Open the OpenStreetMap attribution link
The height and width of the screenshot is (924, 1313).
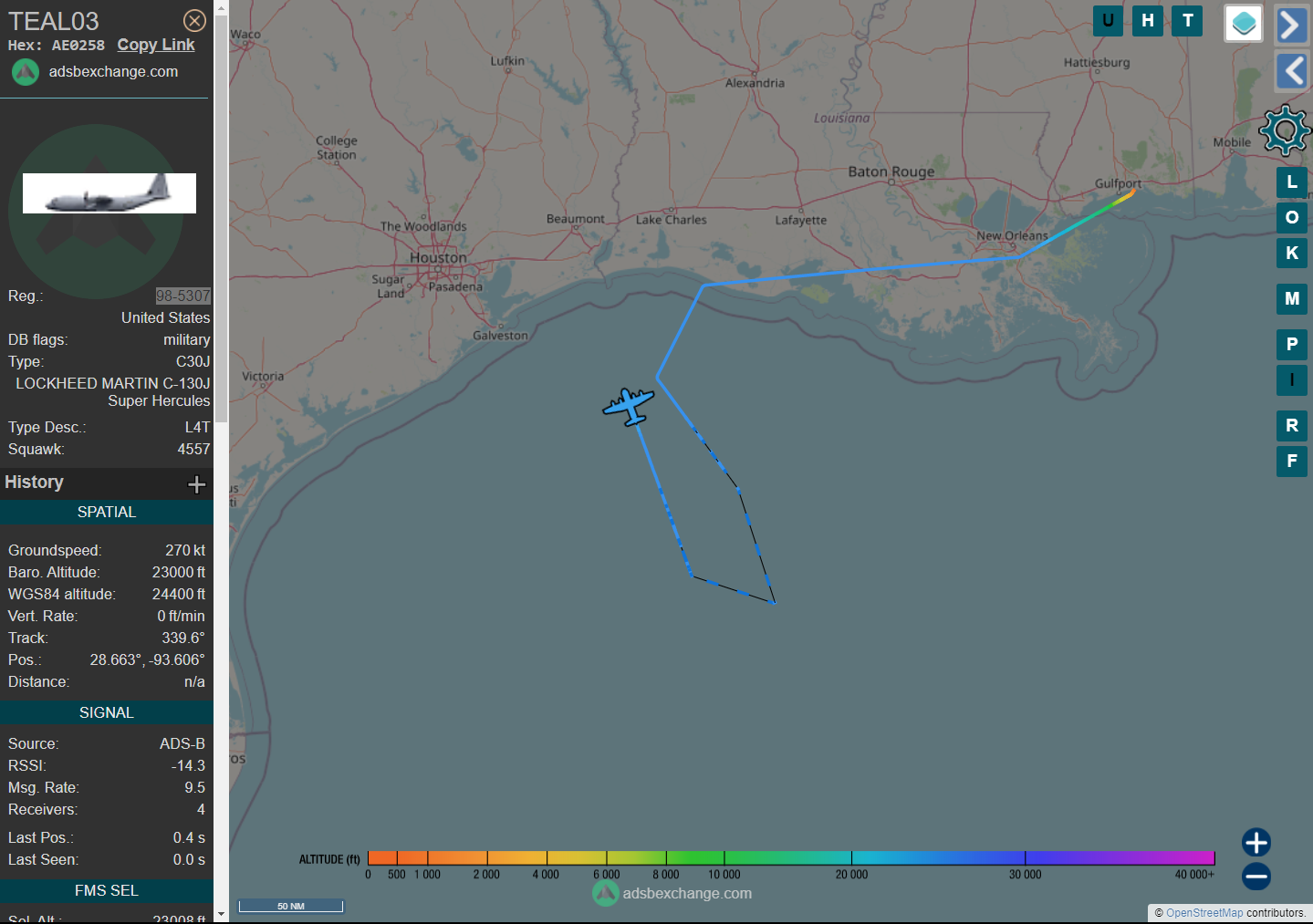[1204, 913]
